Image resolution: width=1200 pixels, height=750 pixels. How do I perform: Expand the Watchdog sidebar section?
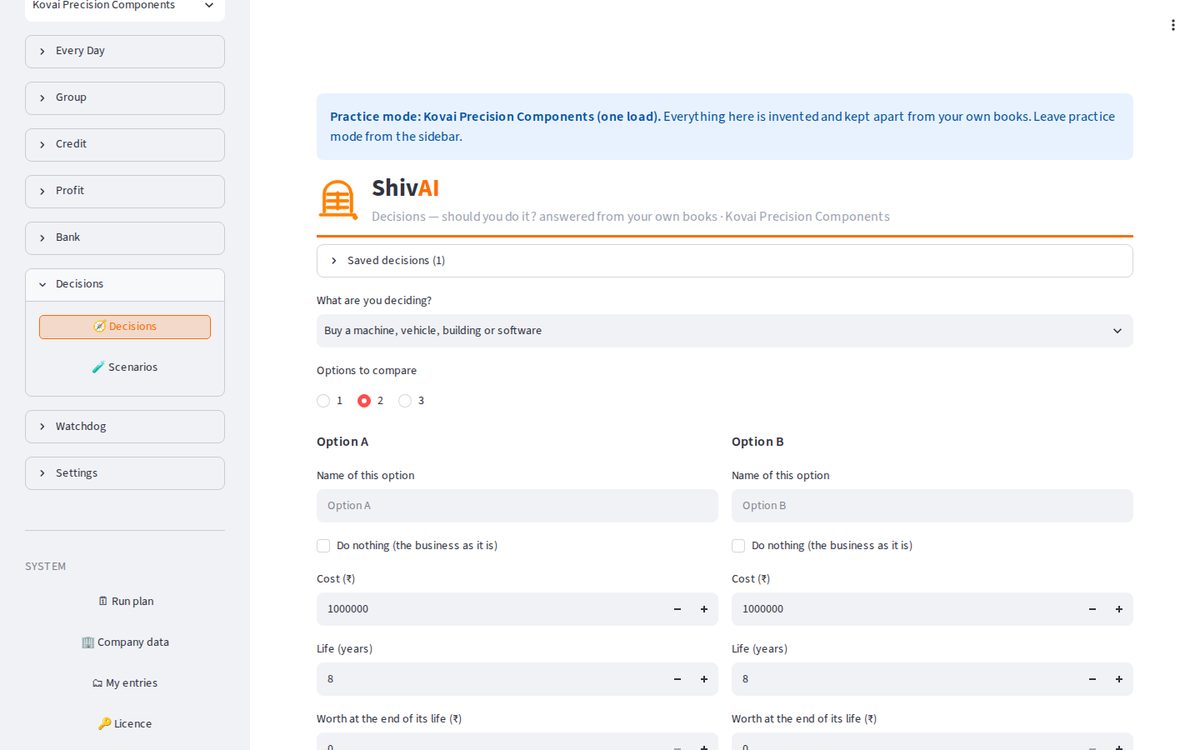click(x=125, y=427)
